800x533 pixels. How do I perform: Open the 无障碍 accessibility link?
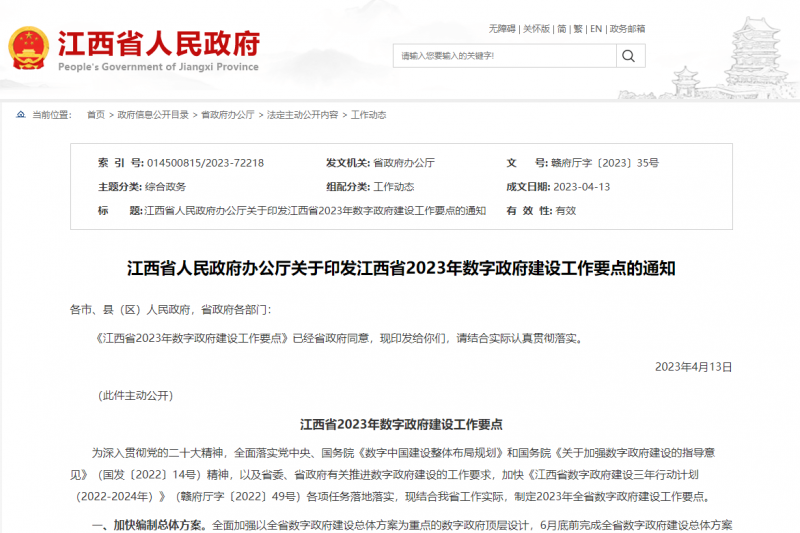[502, 29]
